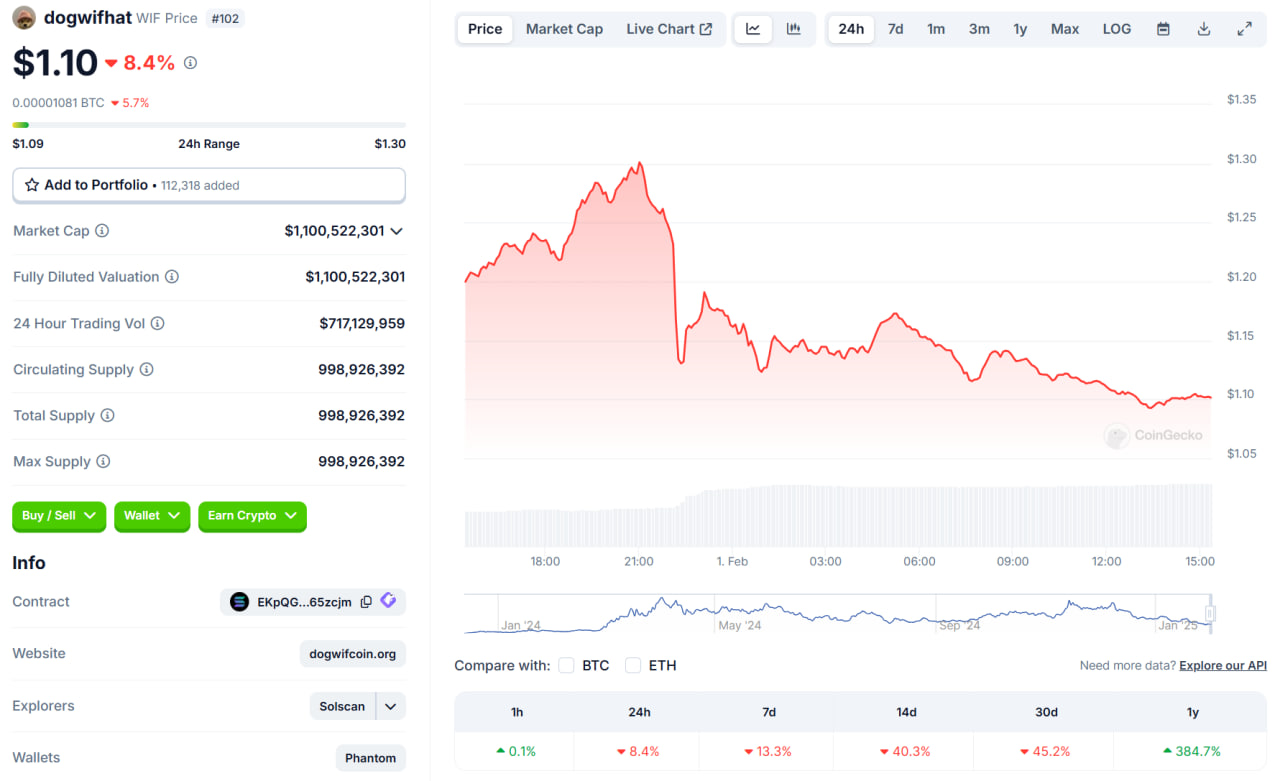Open the Earn Crypto dropdown
The image size is (1280, 781).
pos(252,516)
